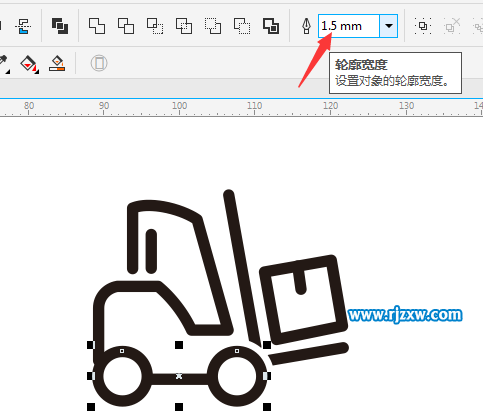Click the 1.5 mm outline width field
This screenshot has width=483, height=415.
(x=349, y=26)
